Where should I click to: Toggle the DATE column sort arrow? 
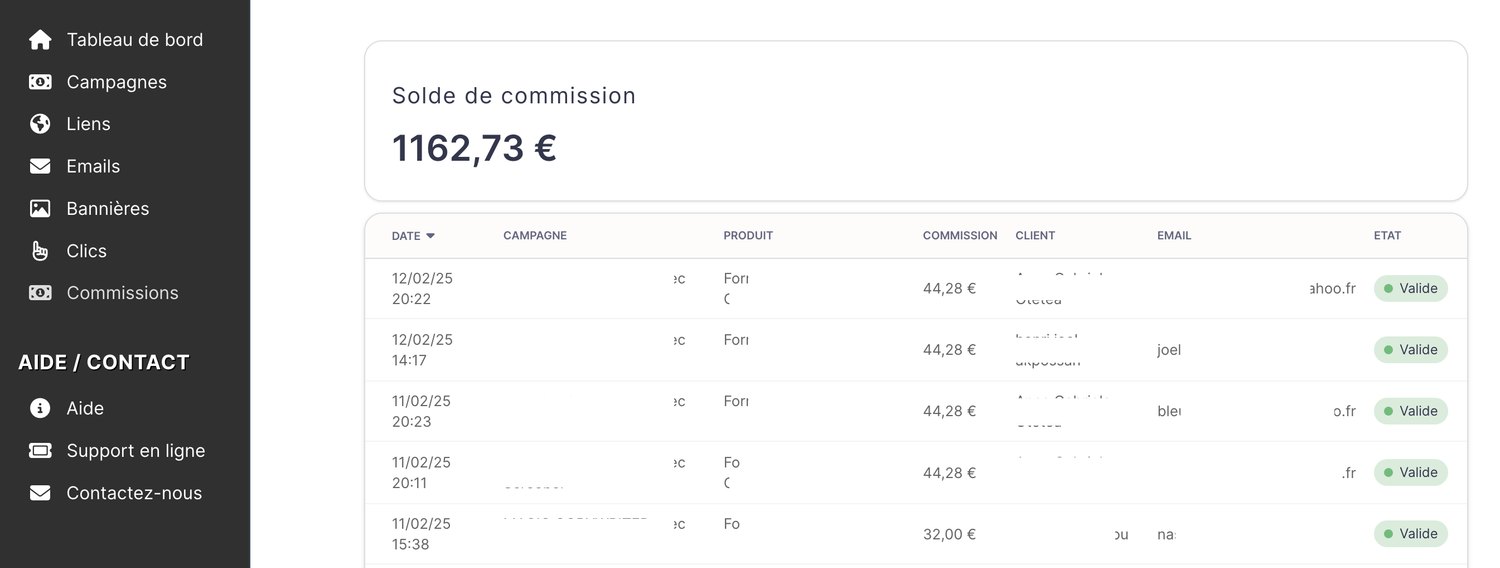[x=430, y=236]
